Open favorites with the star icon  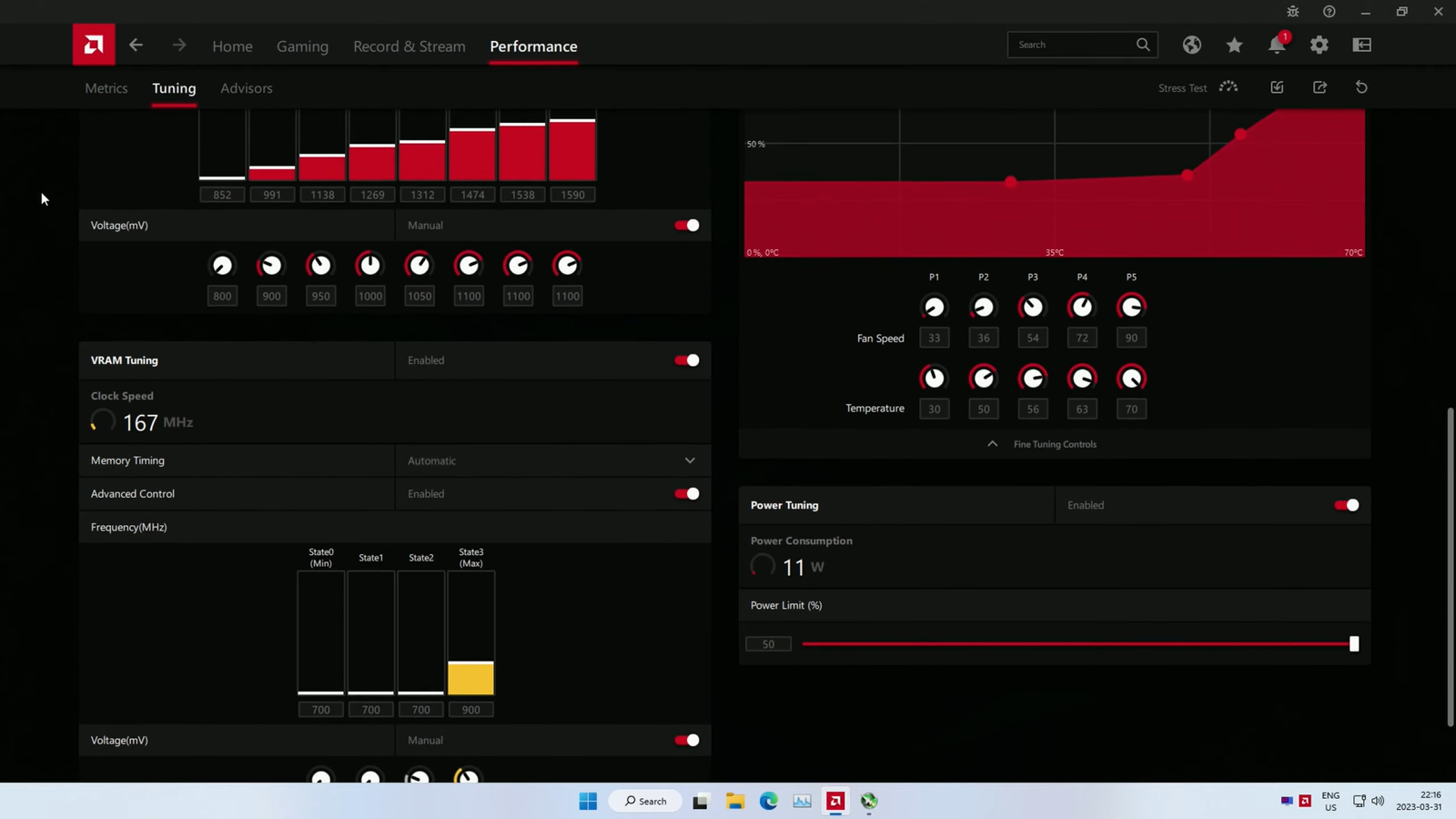(1234, 45)
